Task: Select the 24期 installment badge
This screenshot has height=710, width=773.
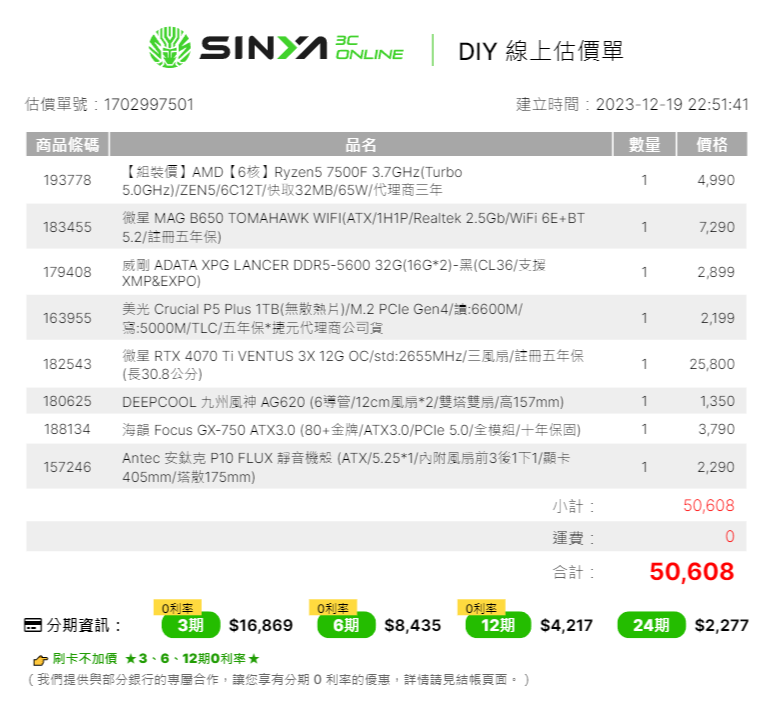Action: click(x=651, y=625)
